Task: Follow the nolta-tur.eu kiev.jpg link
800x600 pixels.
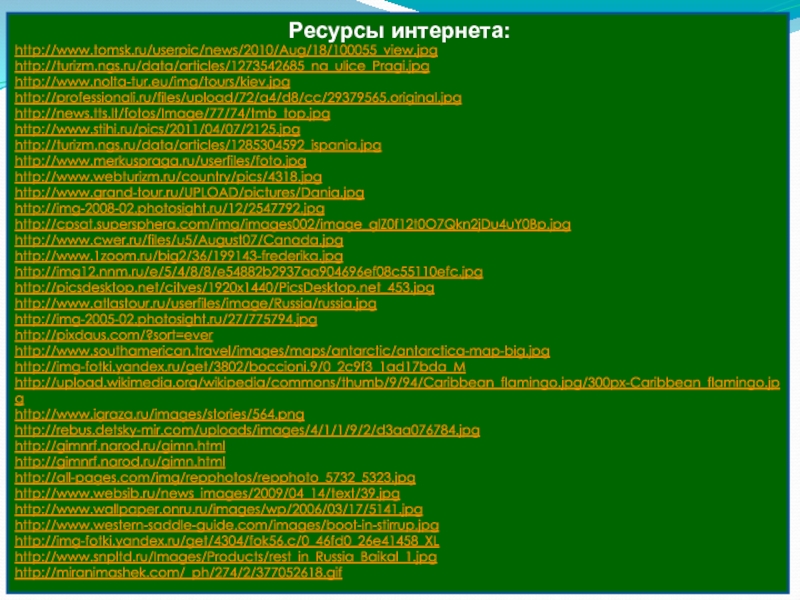Action: click(x=152, y=82)
